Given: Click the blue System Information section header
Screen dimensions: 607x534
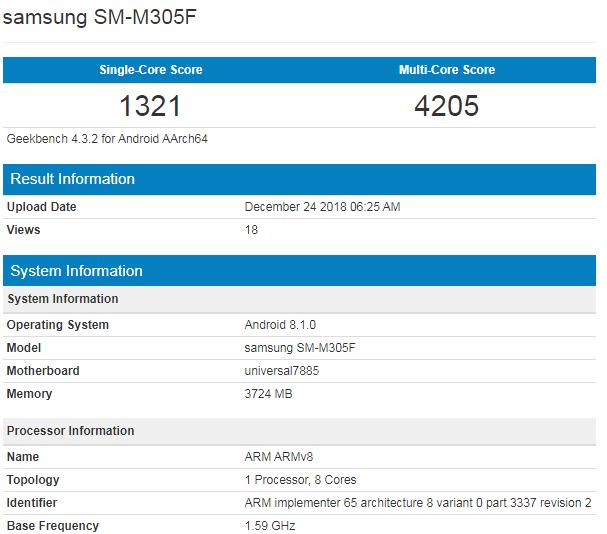Looking at the screenshot, I should (299, 271).
